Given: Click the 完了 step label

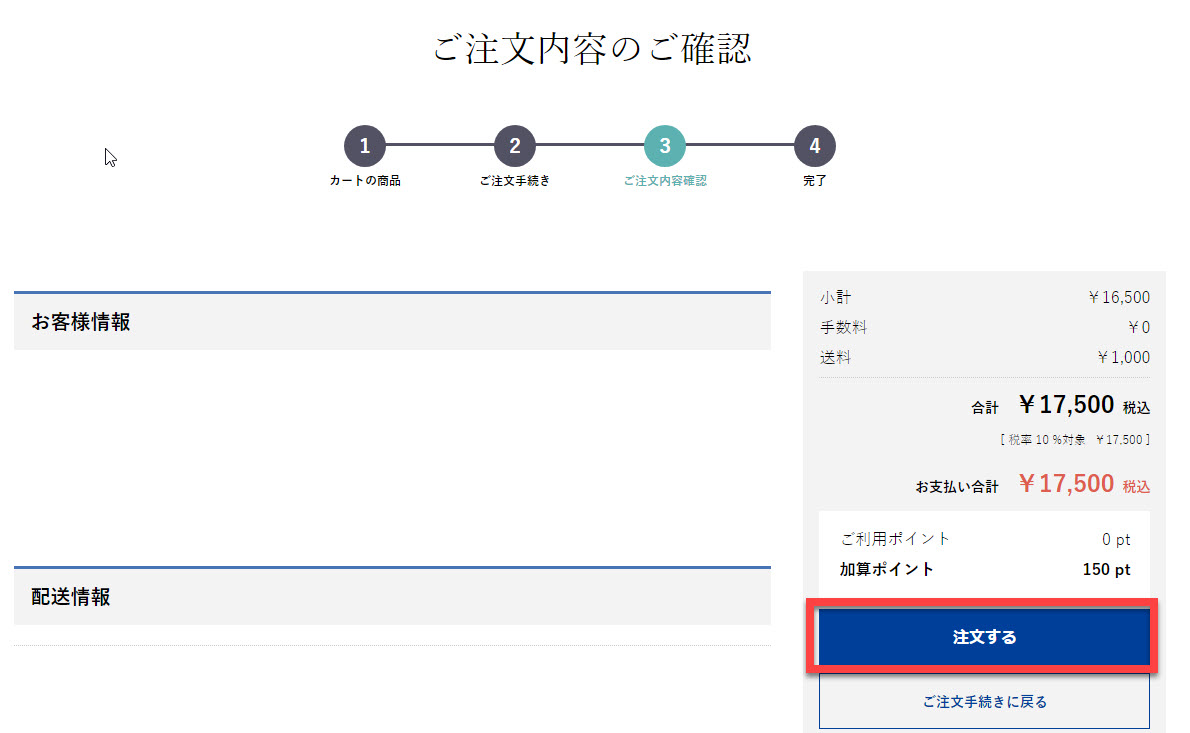Looking at the screenshot, I should point(814,181).
